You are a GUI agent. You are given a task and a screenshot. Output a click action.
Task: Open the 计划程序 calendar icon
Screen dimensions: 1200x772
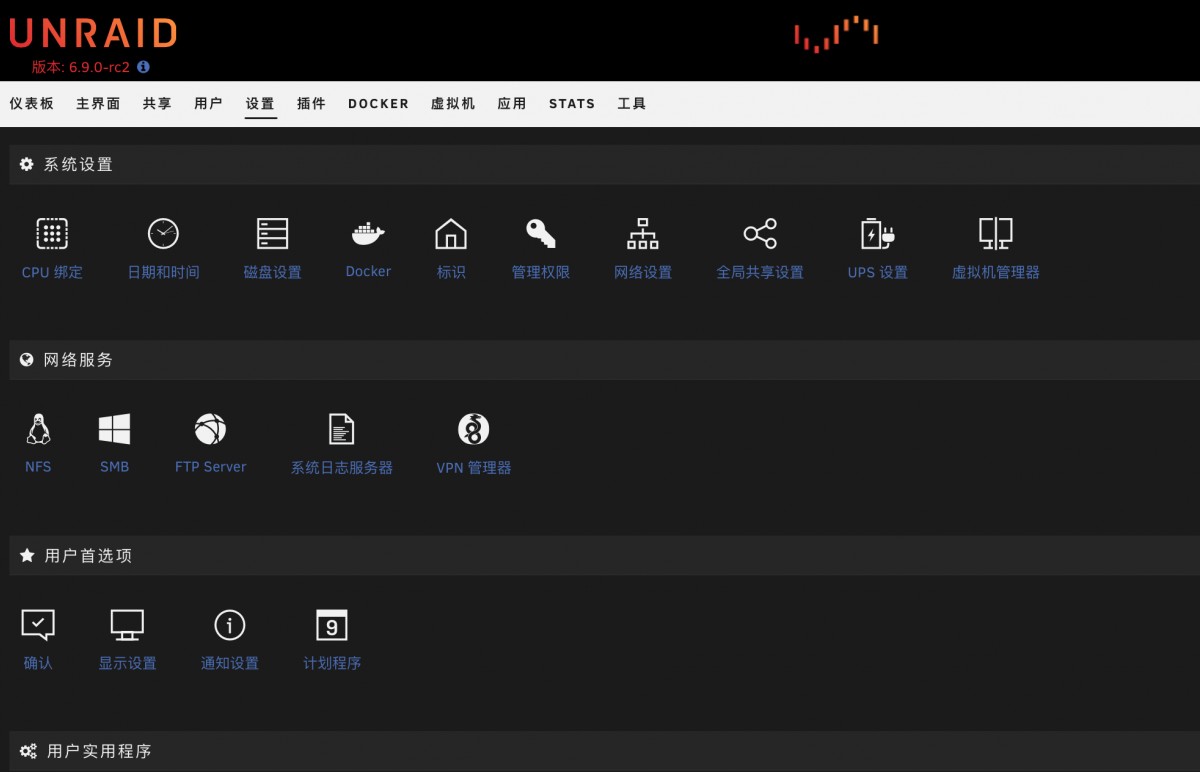pyautogui.click(x=332, y=625)
